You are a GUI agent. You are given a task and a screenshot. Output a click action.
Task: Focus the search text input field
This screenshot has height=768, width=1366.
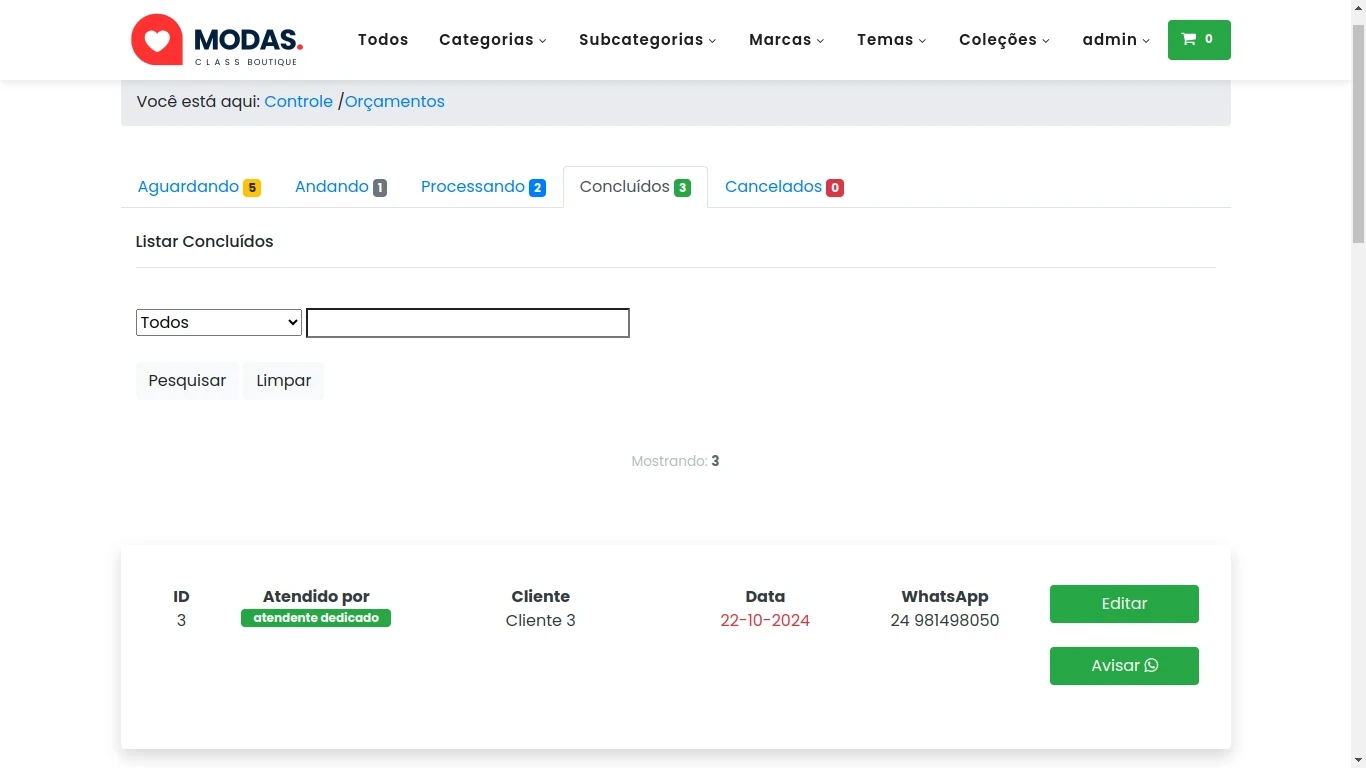[468, 323]
